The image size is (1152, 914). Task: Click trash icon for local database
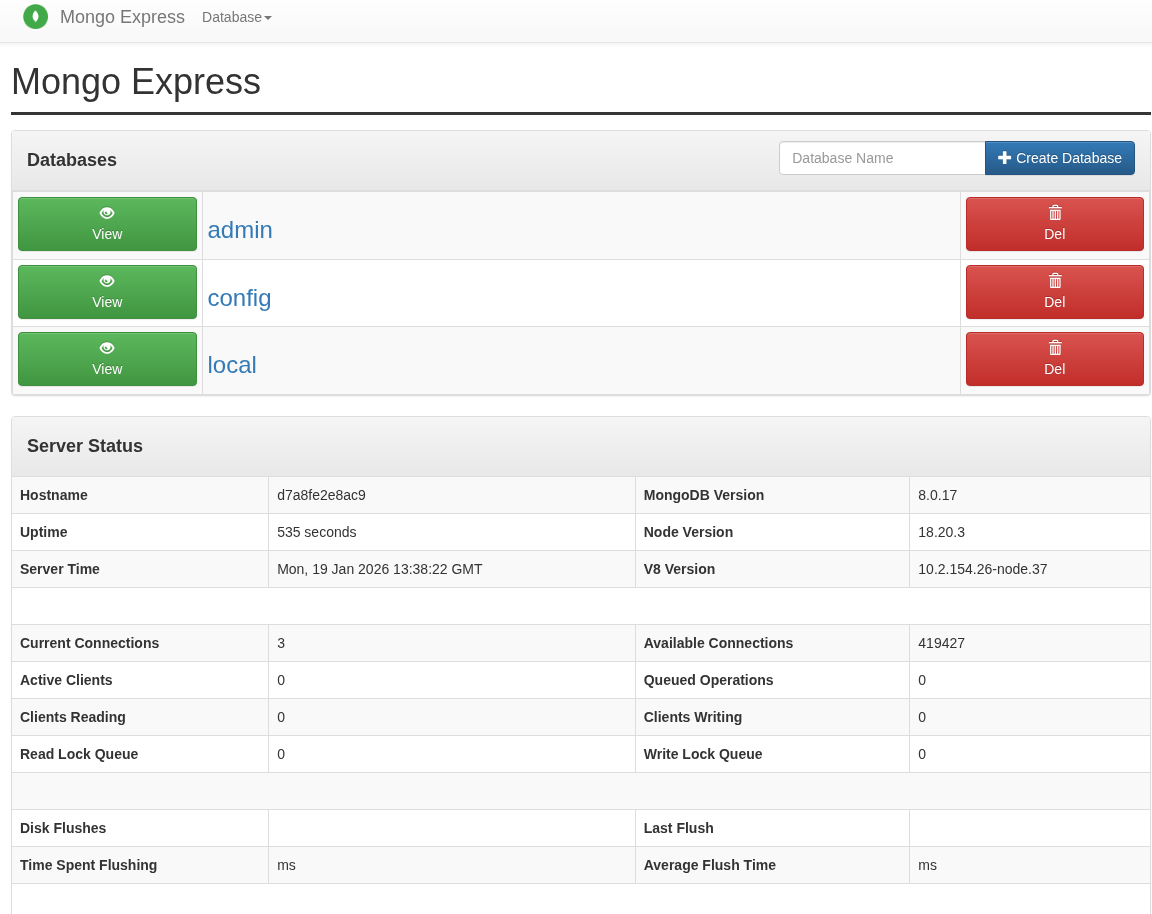point(1055,348)
